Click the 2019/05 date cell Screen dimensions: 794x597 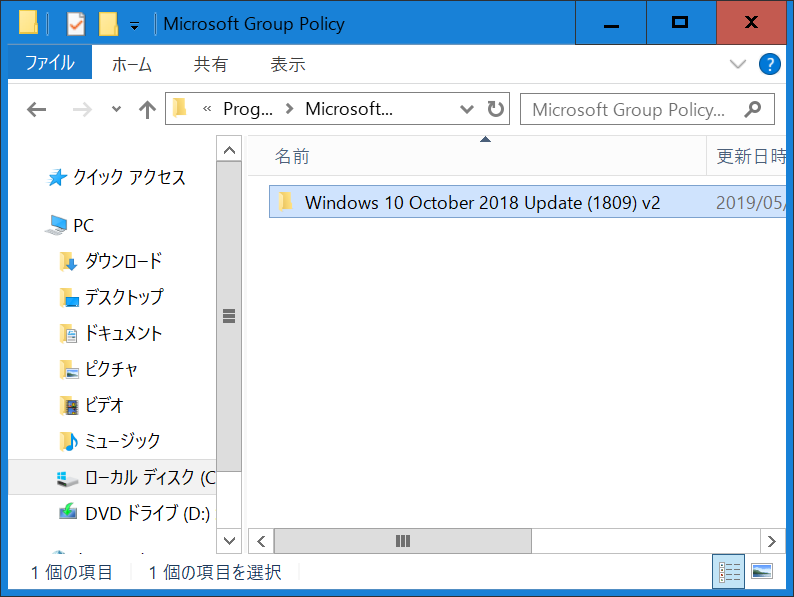[750, 203]
